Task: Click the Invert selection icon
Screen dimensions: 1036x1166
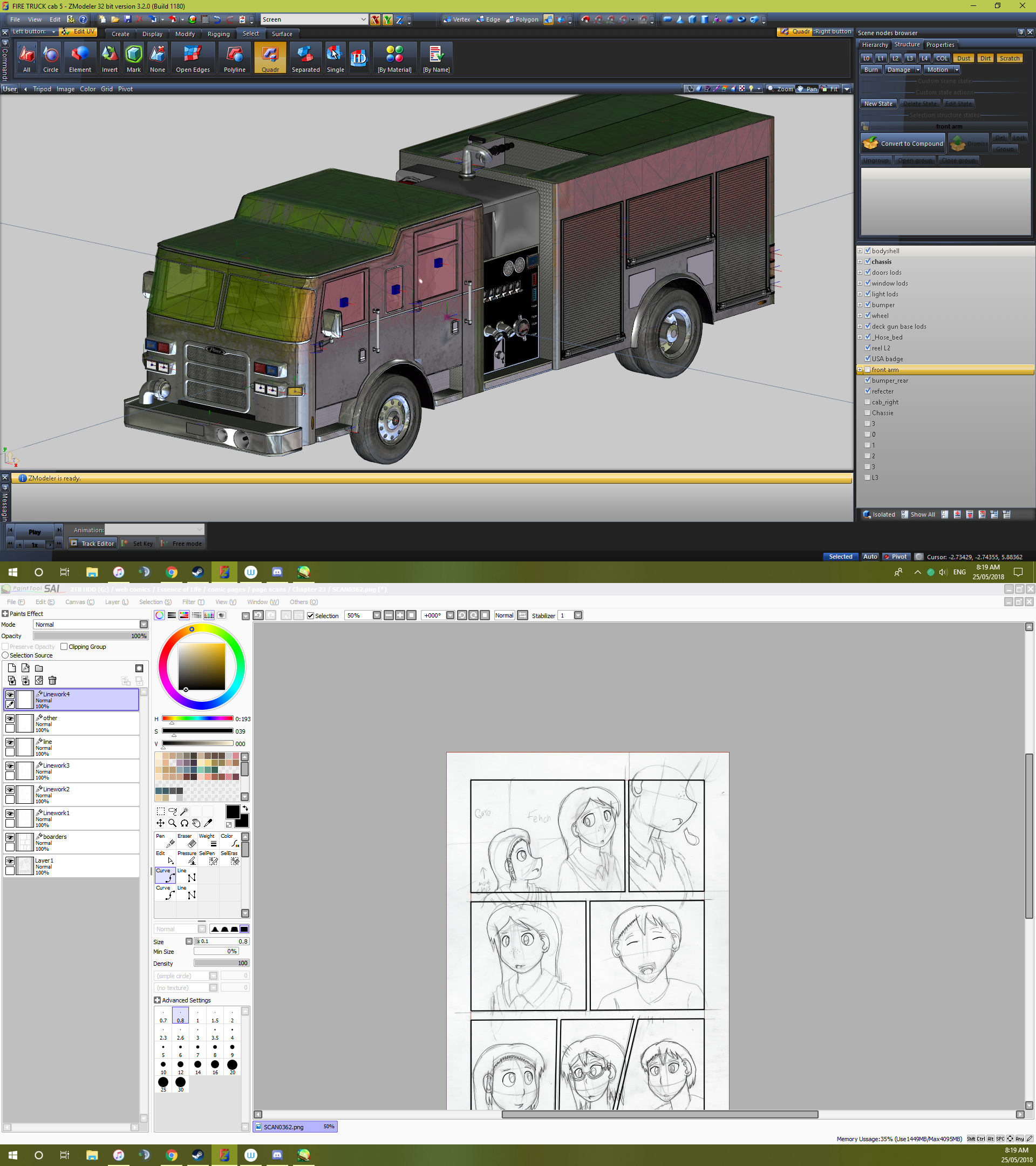Action: (x=110, y=58)
